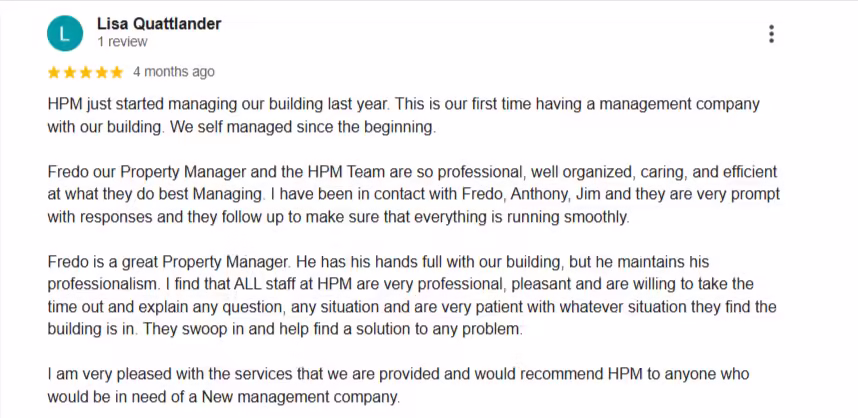Click the first star of the rating

coord(54,72)
